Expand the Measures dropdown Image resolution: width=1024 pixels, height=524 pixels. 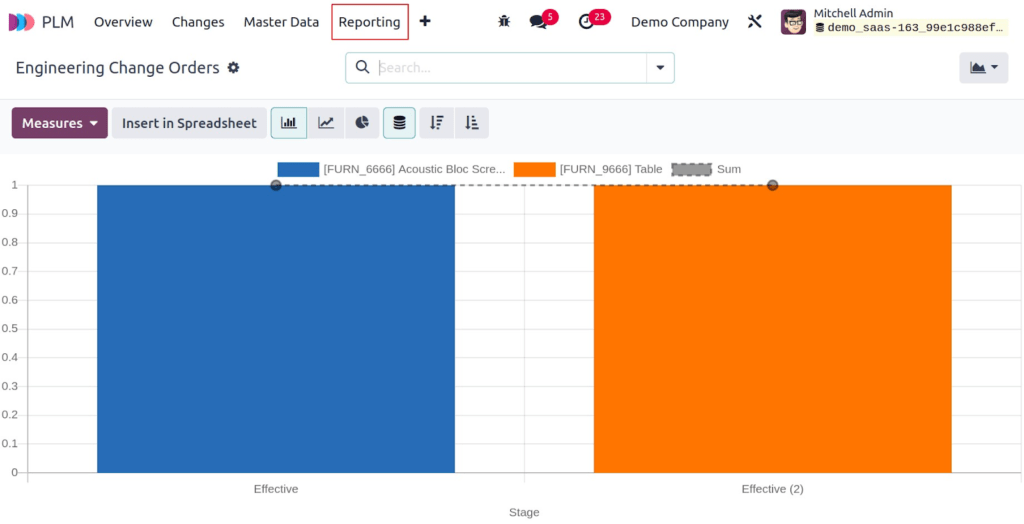pos(59,123)
